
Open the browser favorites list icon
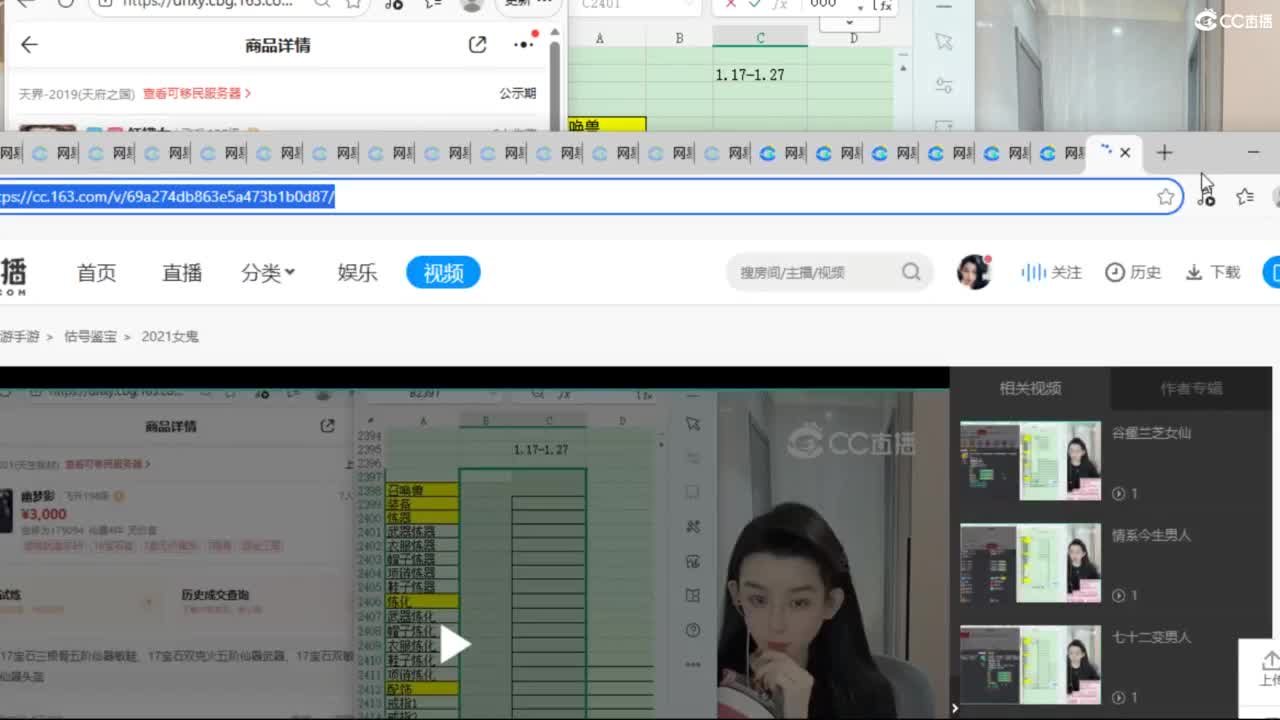coord(1245,197)
